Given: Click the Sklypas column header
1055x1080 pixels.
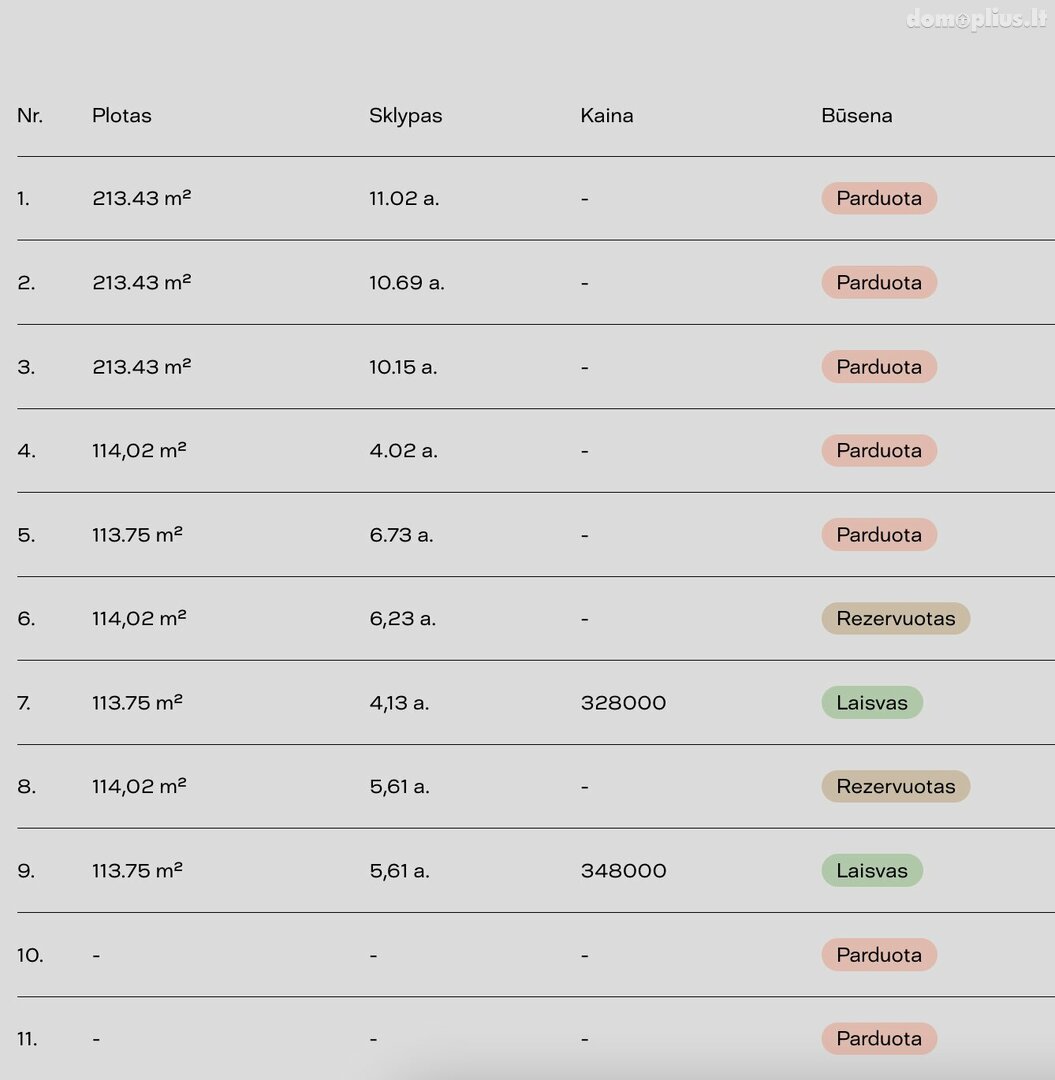Looking at the screenshot, I should click(x=406, y=116).
